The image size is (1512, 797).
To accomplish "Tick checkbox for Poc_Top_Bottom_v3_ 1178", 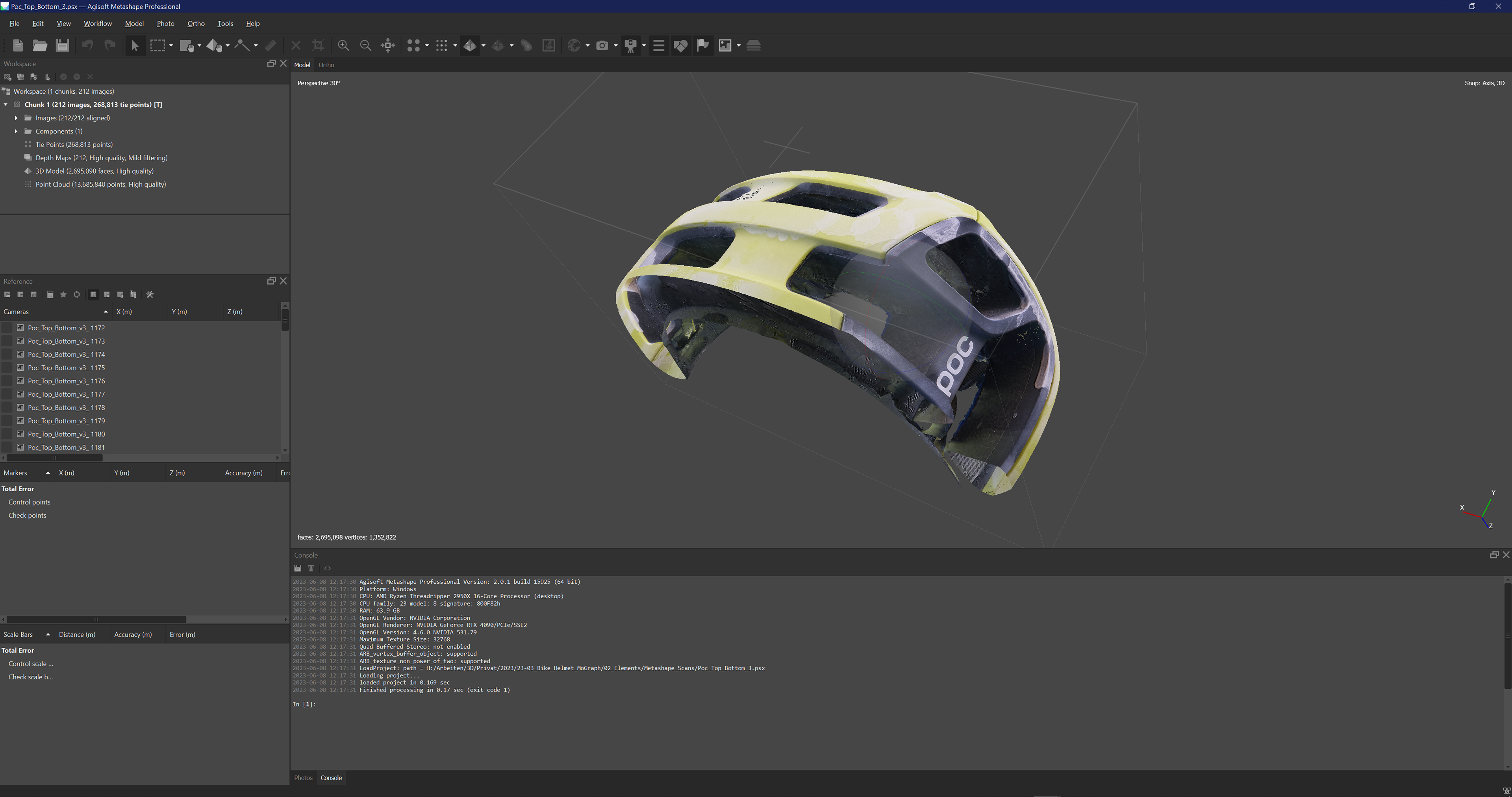I will (x=7, y=408).
